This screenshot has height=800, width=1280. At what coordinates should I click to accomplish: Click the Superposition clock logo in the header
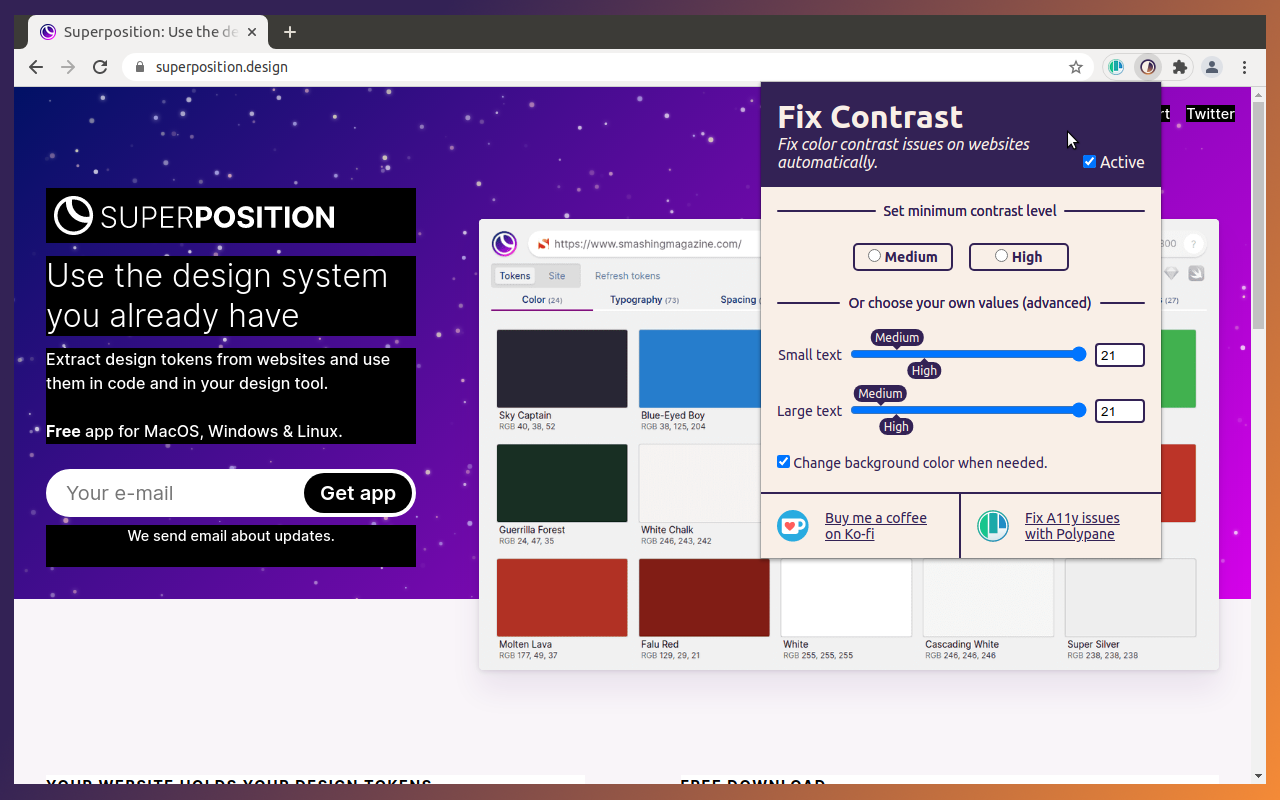(71, 215)
